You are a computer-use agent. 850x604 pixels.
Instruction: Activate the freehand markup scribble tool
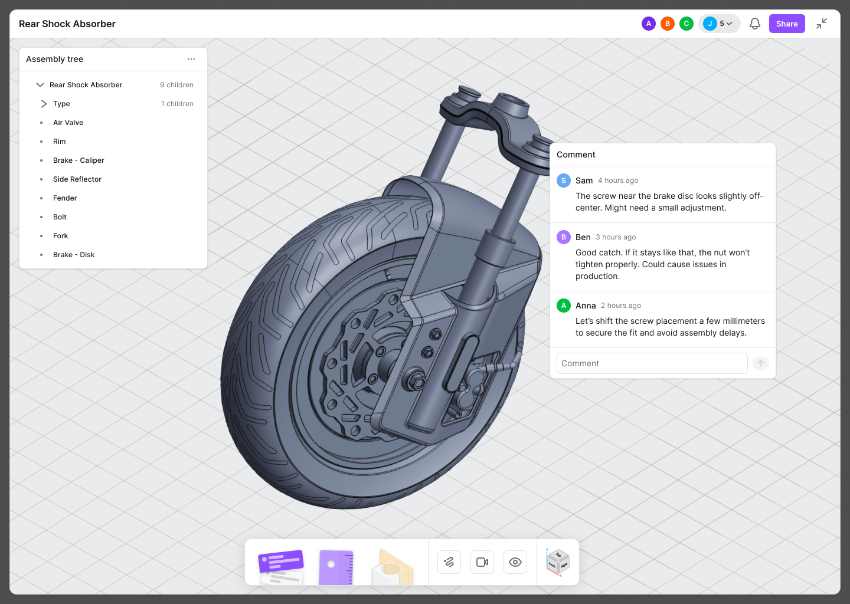tap(449, 562)
